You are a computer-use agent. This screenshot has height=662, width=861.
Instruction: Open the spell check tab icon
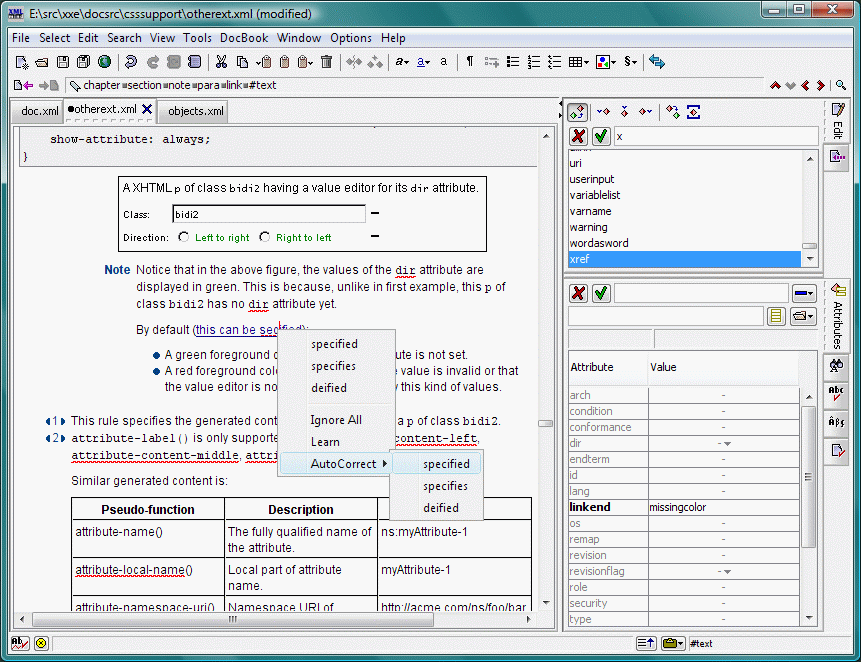[837, 395]
